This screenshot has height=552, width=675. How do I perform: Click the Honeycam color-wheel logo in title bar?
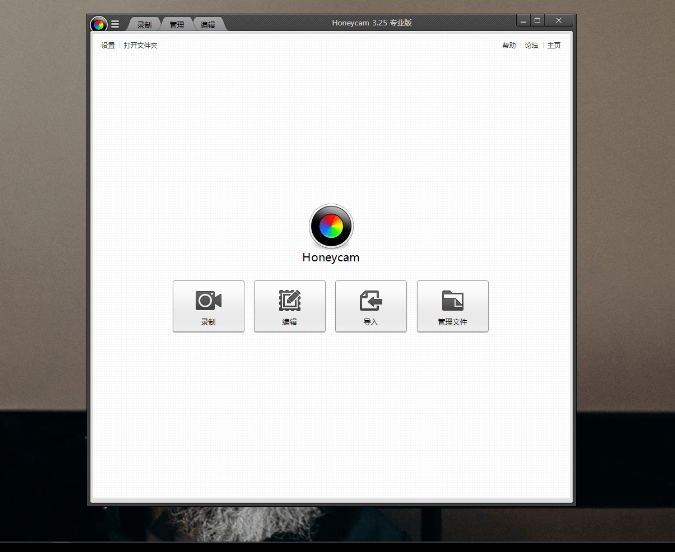click(x=99, y=25)
